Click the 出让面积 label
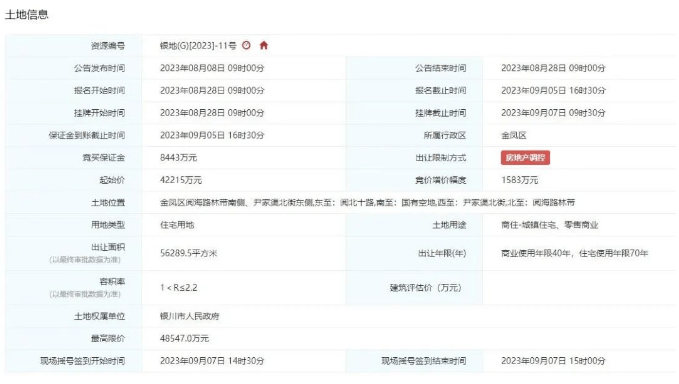This screenshot has width=679, height=384. (x=108, y=247)
